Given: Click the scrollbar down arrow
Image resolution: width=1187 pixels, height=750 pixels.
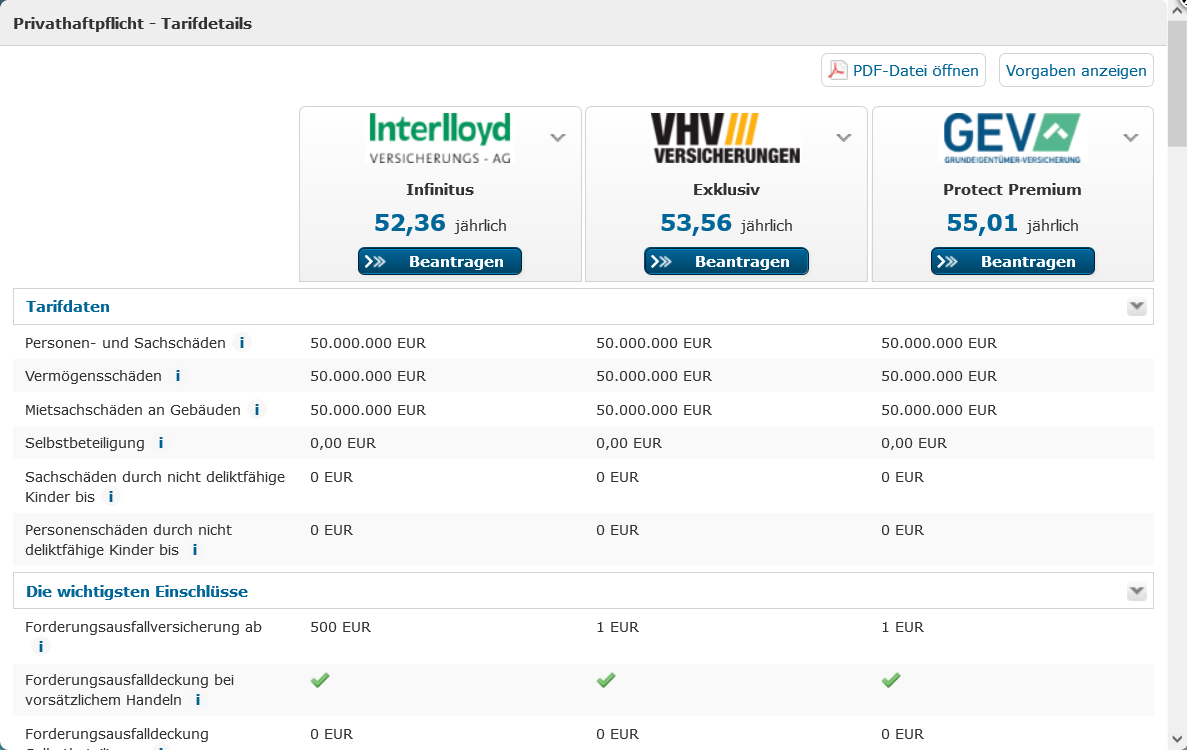Looking at the screenshot, I should [1177, 739].
